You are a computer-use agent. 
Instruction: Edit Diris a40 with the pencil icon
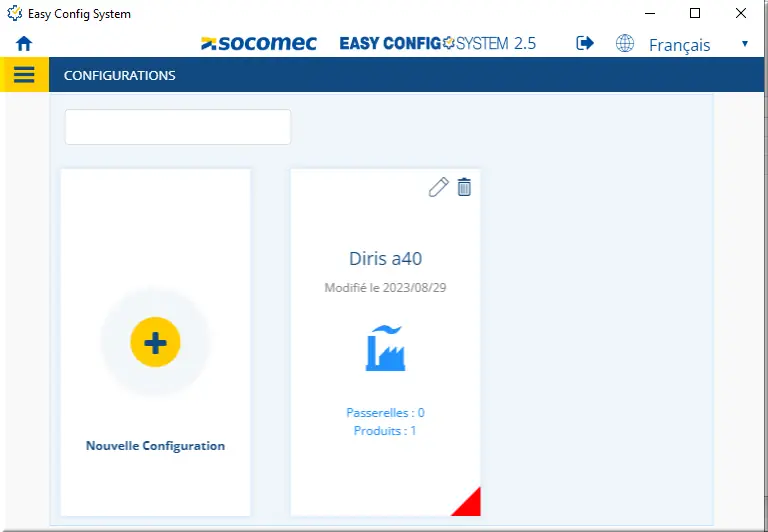click(438, 187)
